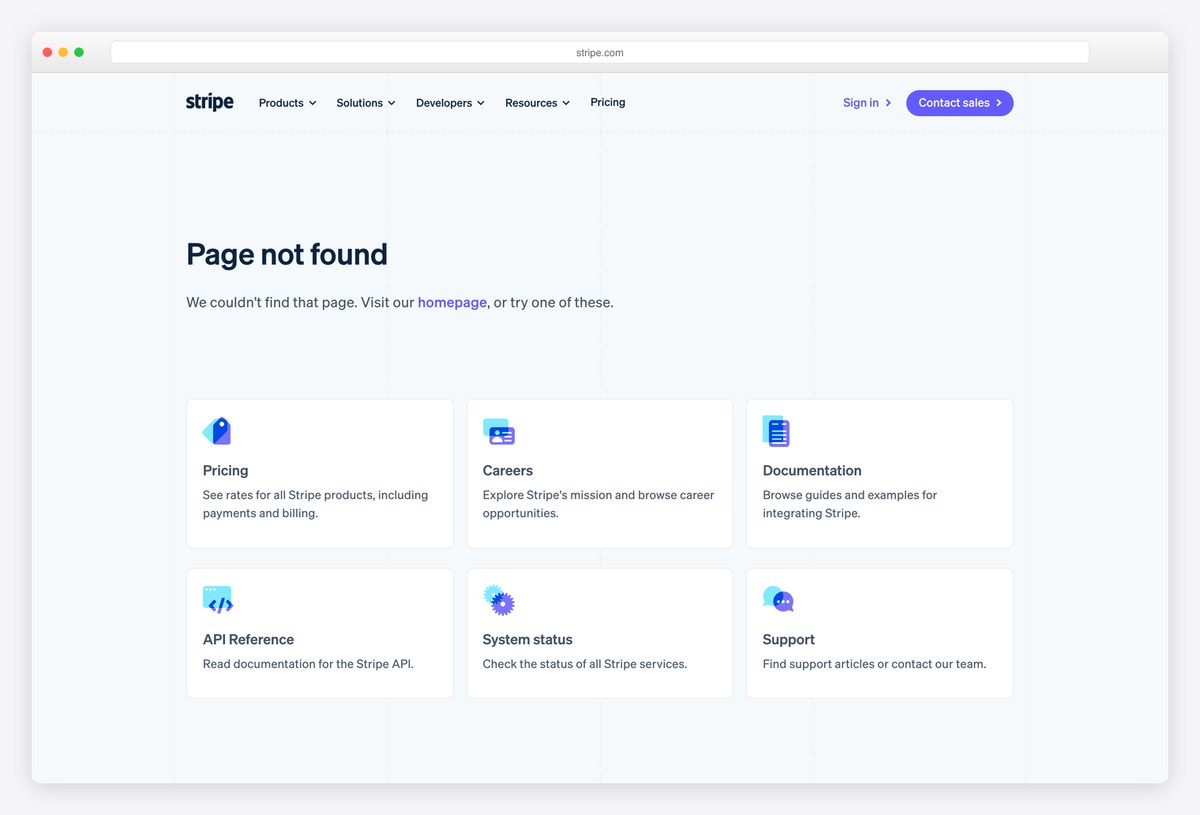Minimize the browser with yellow button
1200x815 pixels.
click(63, 52)
